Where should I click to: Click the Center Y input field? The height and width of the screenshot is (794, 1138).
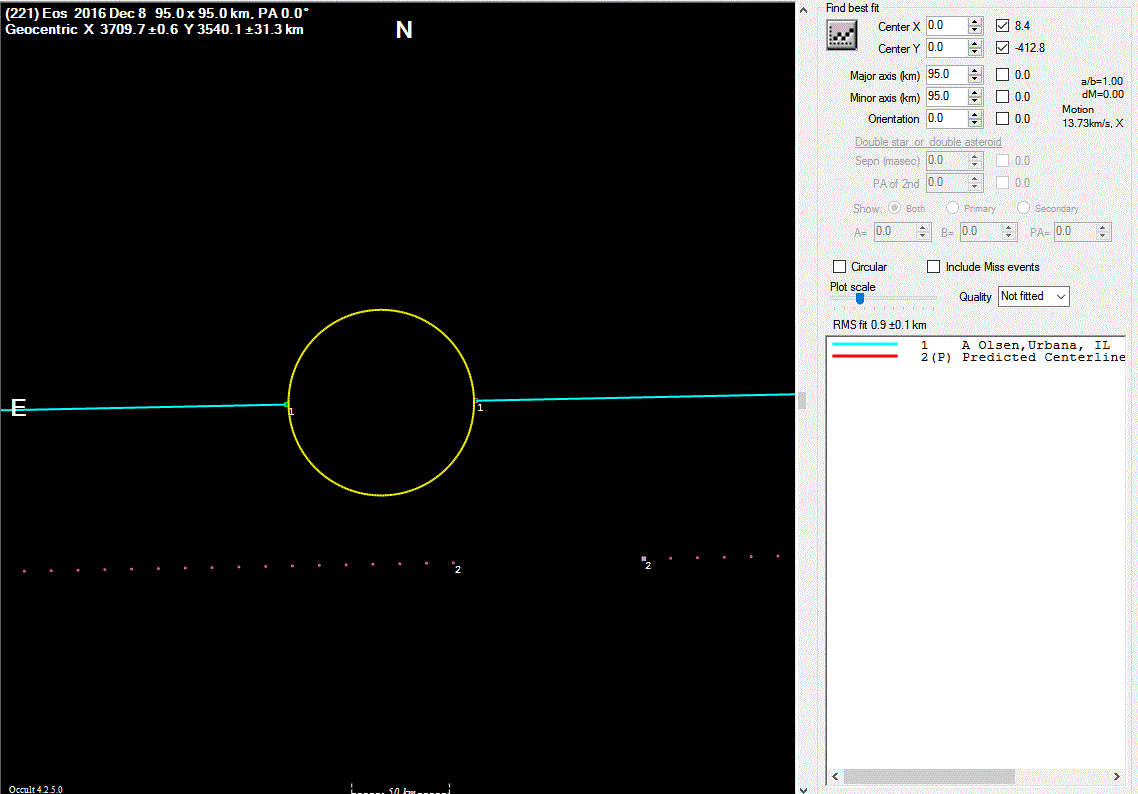(x=947, y=47)
